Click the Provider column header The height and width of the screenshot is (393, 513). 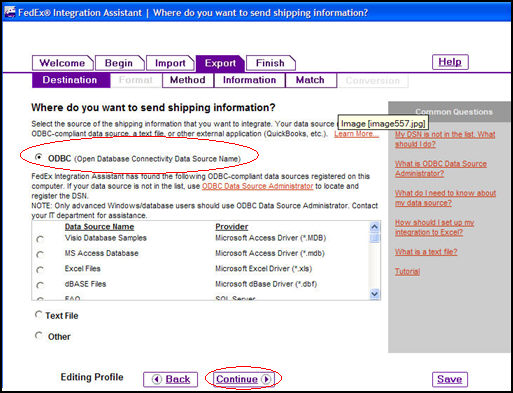click(x=232, y=227)
